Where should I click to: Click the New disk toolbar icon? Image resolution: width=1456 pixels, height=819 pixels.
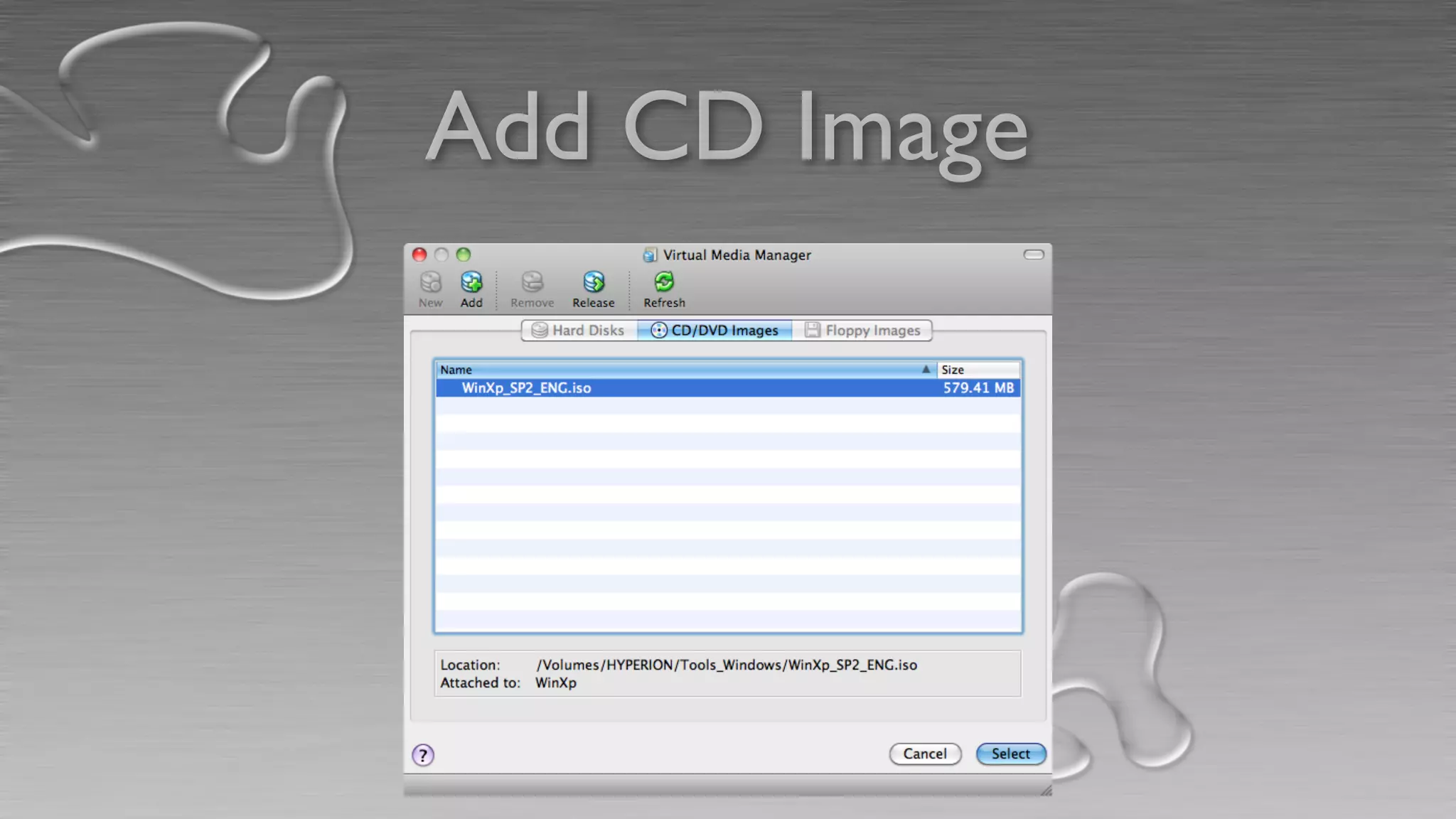pyautogui.click(x=430, y=289)
